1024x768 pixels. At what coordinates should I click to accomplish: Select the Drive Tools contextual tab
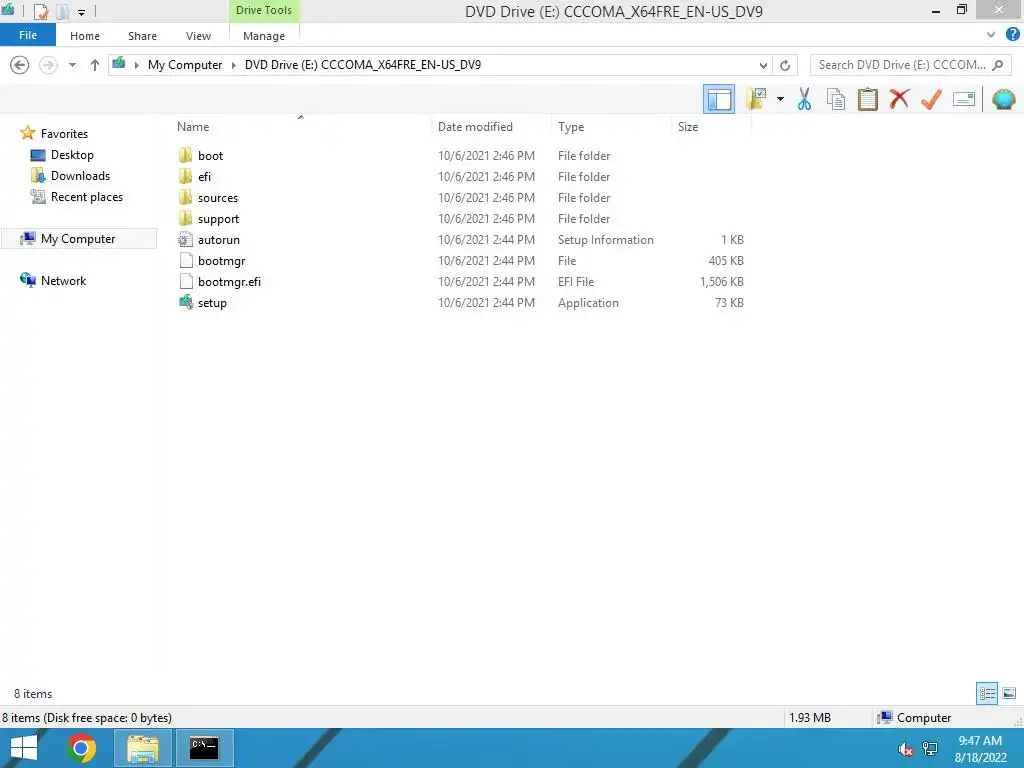(x=264, y=10)
